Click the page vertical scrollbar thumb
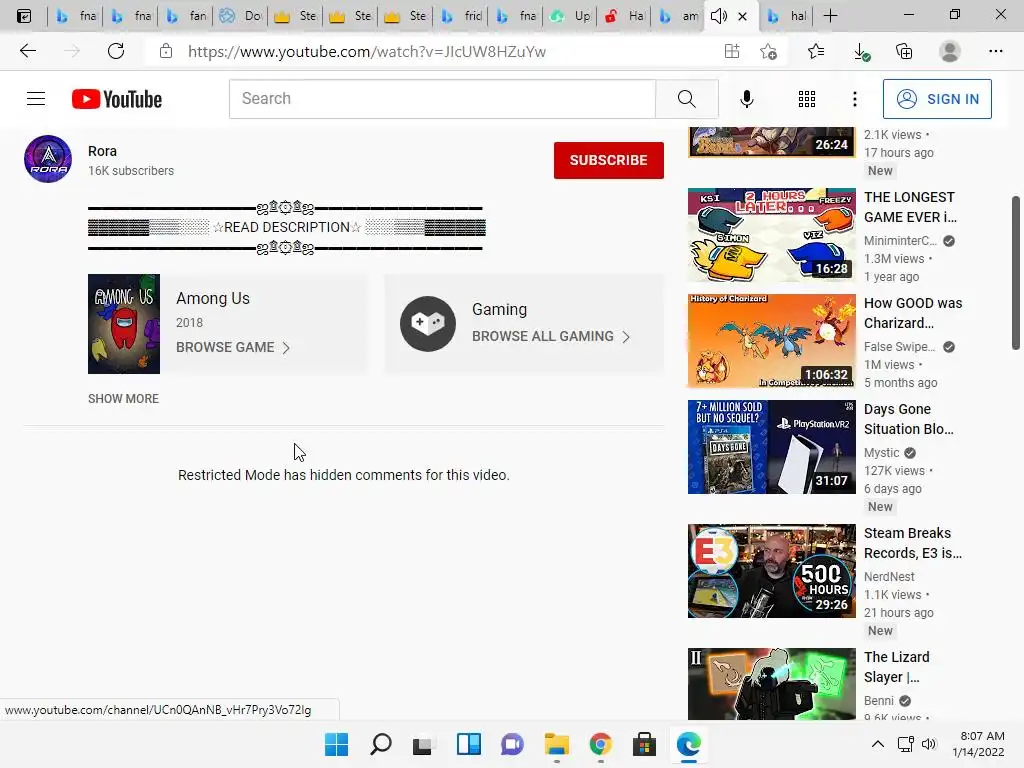Screen dimensions: 1024x768 1016,272
